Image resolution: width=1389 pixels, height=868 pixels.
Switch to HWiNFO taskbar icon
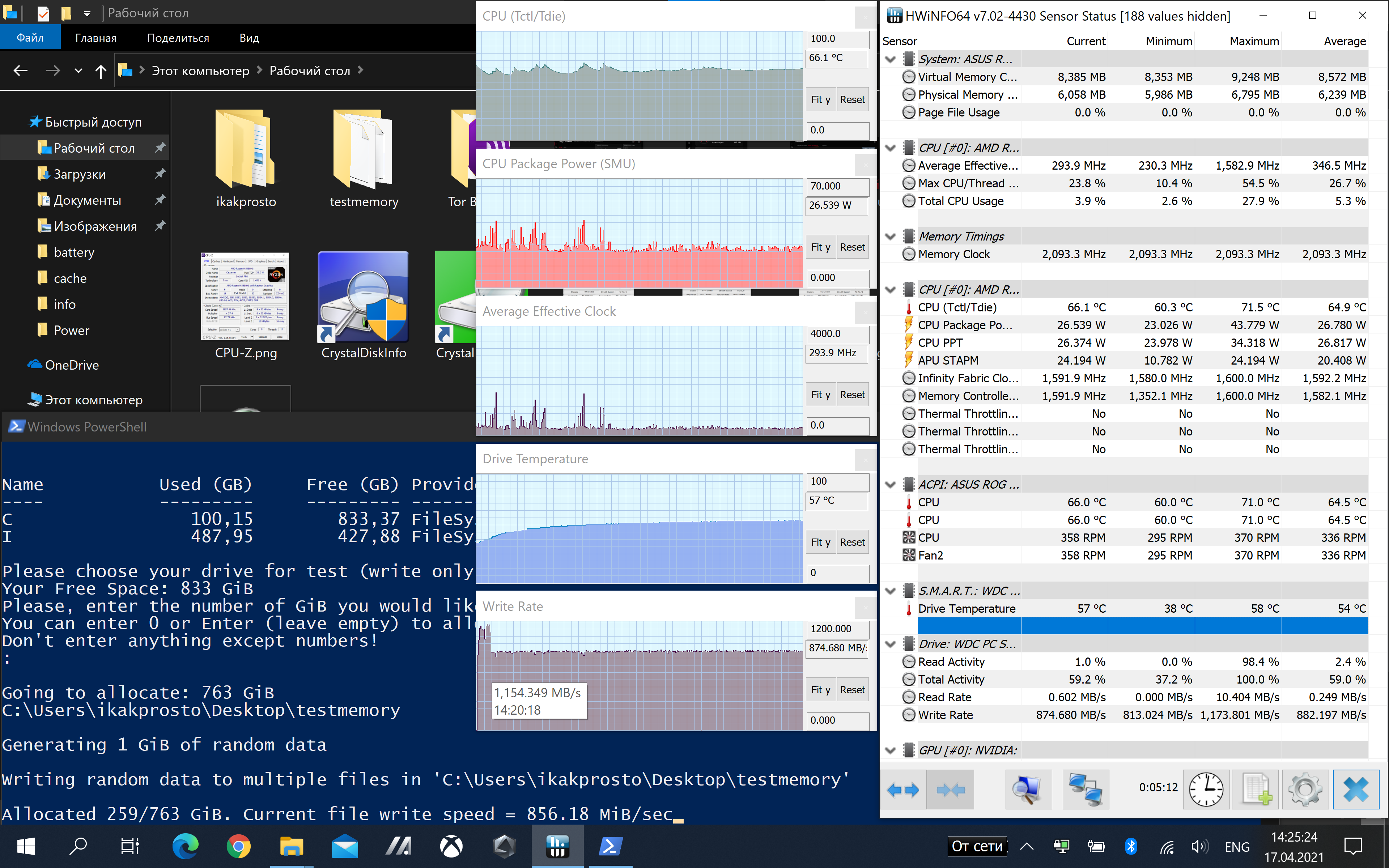[x=557, y=846]
